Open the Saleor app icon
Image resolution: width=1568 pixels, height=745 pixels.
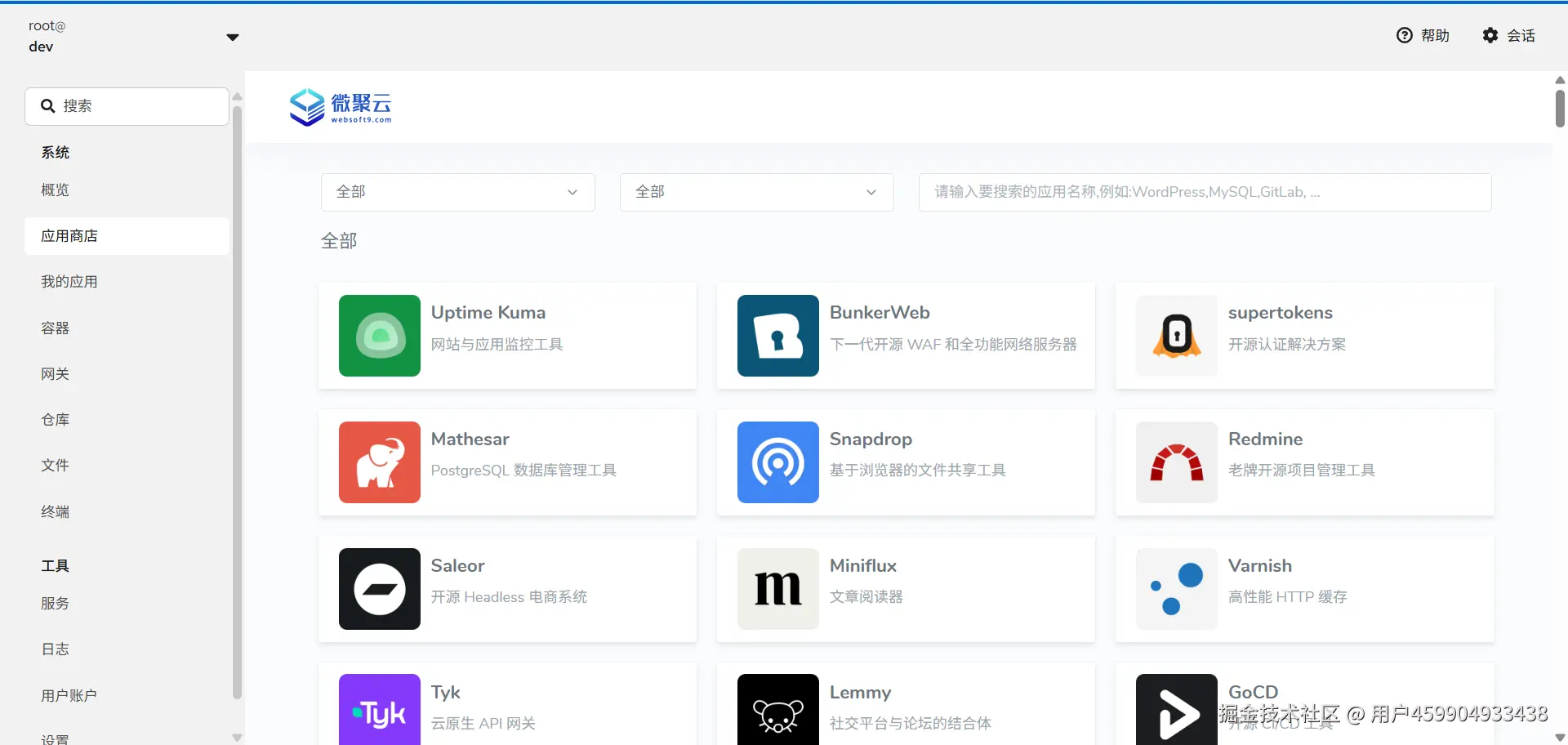[x=380, y=589]
